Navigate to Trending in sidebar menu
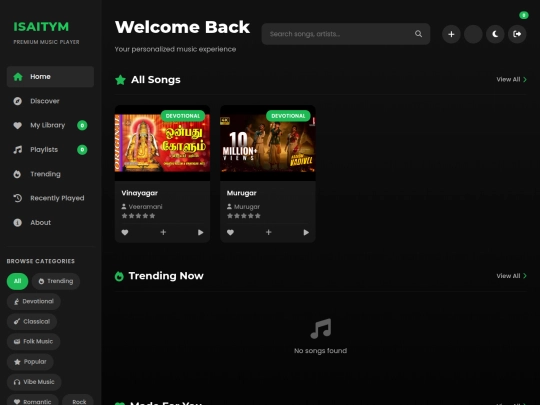Screen dimensions: 540x405 [x=50, y=174]
